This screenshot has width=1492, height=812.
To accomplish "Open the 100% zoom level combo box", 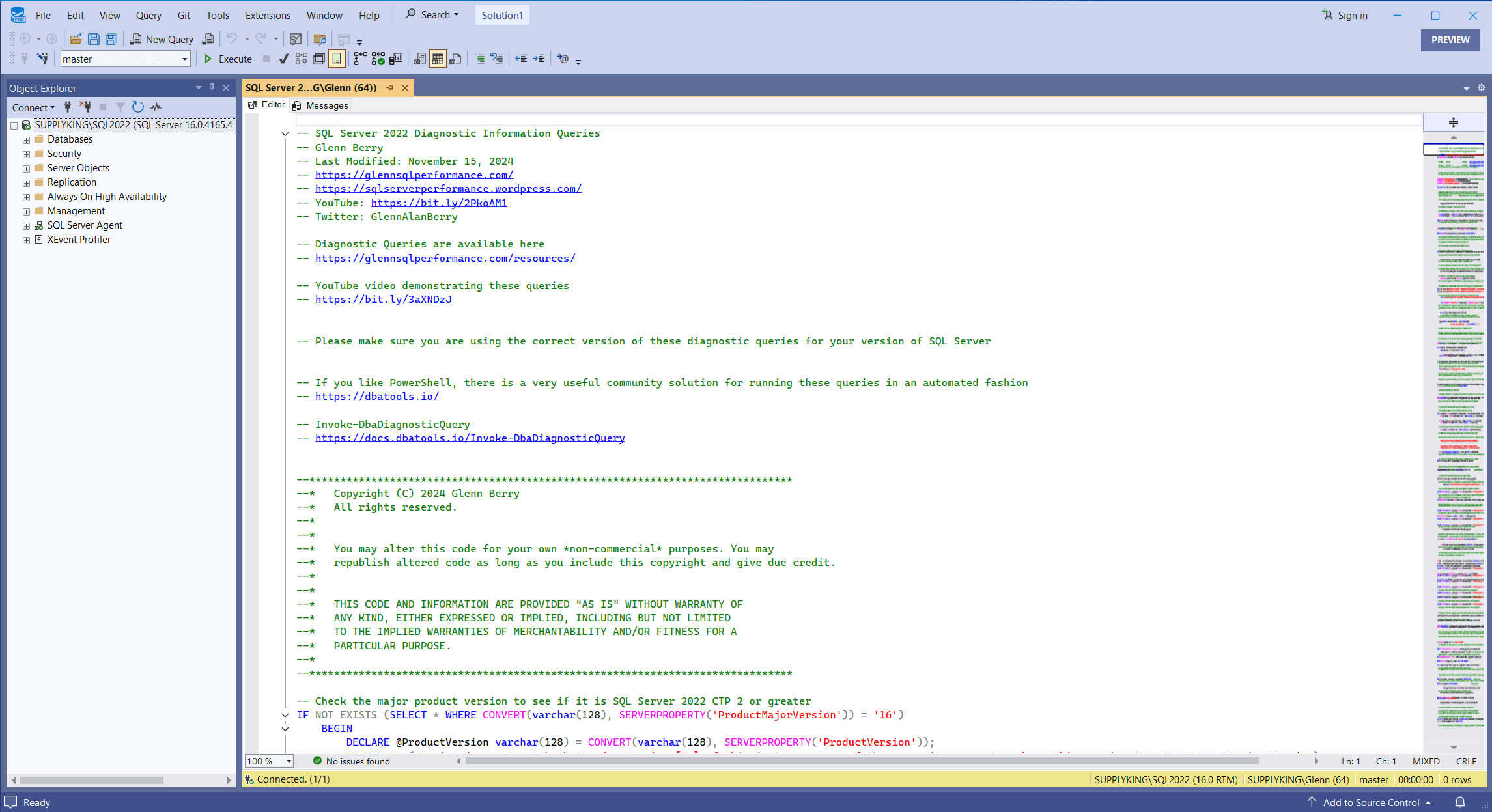I will [289, 761].
